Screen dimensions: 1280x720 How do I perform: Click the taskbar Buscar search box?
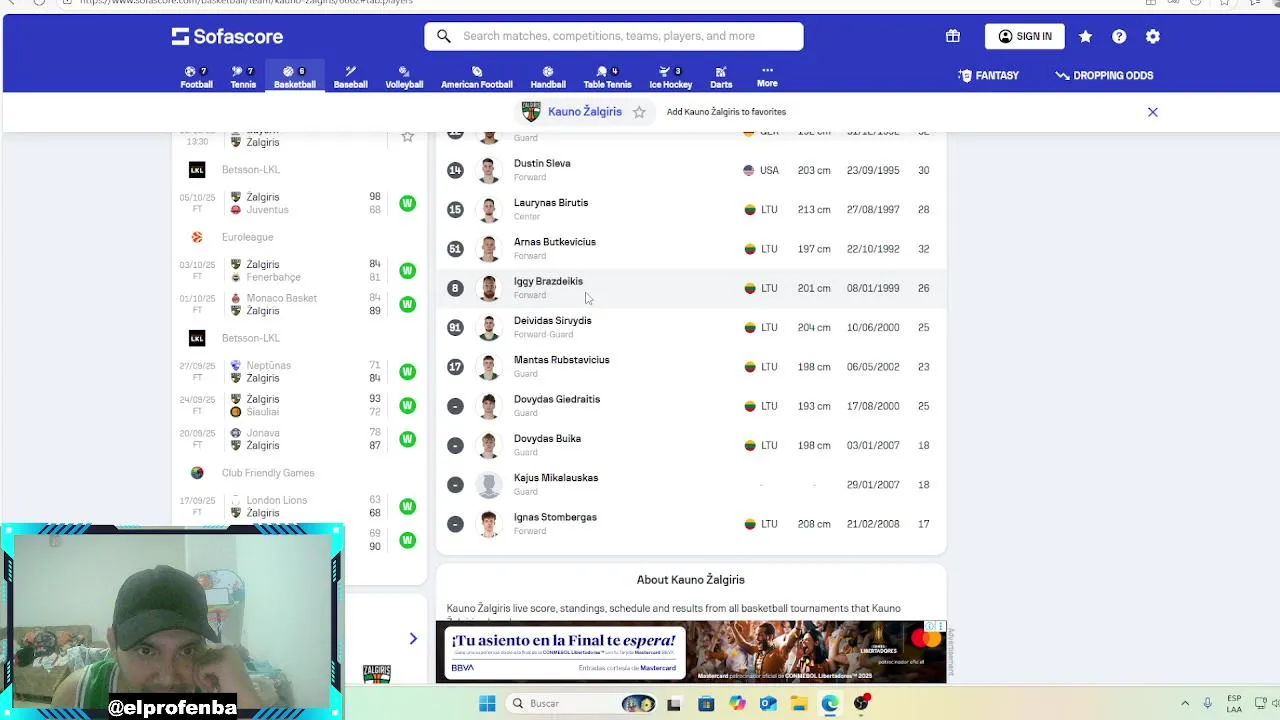pyautogui.click(x=580, y=704)
